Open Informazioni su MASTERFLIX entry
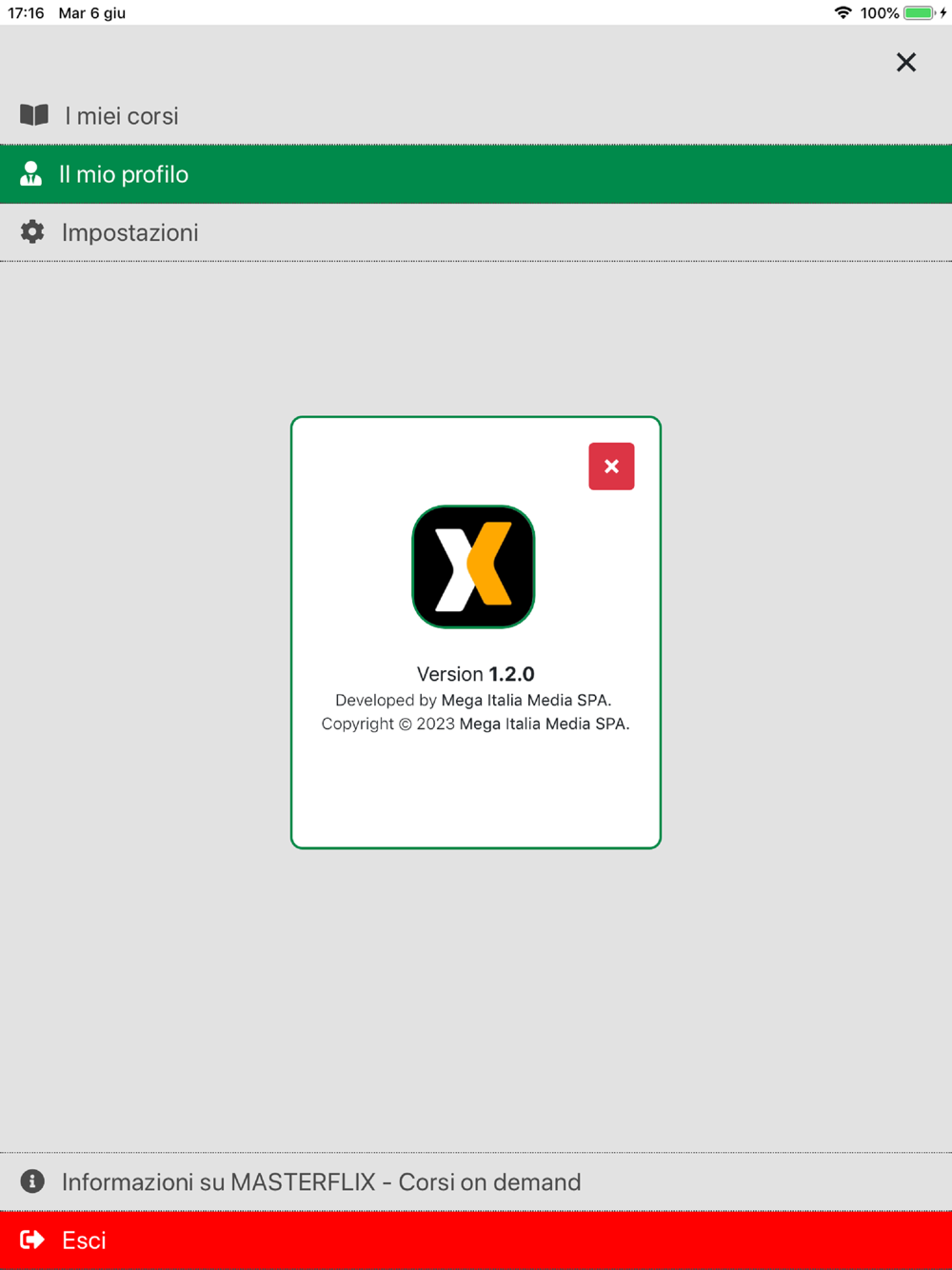952x1270 pixels. pos(476,1181)
